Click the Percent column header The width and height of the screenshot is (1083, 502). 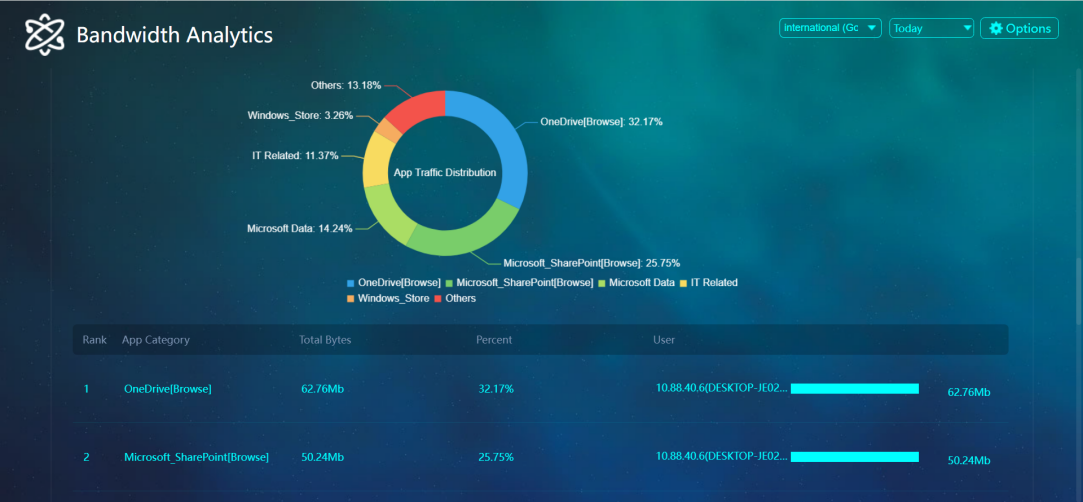(494, 340)
